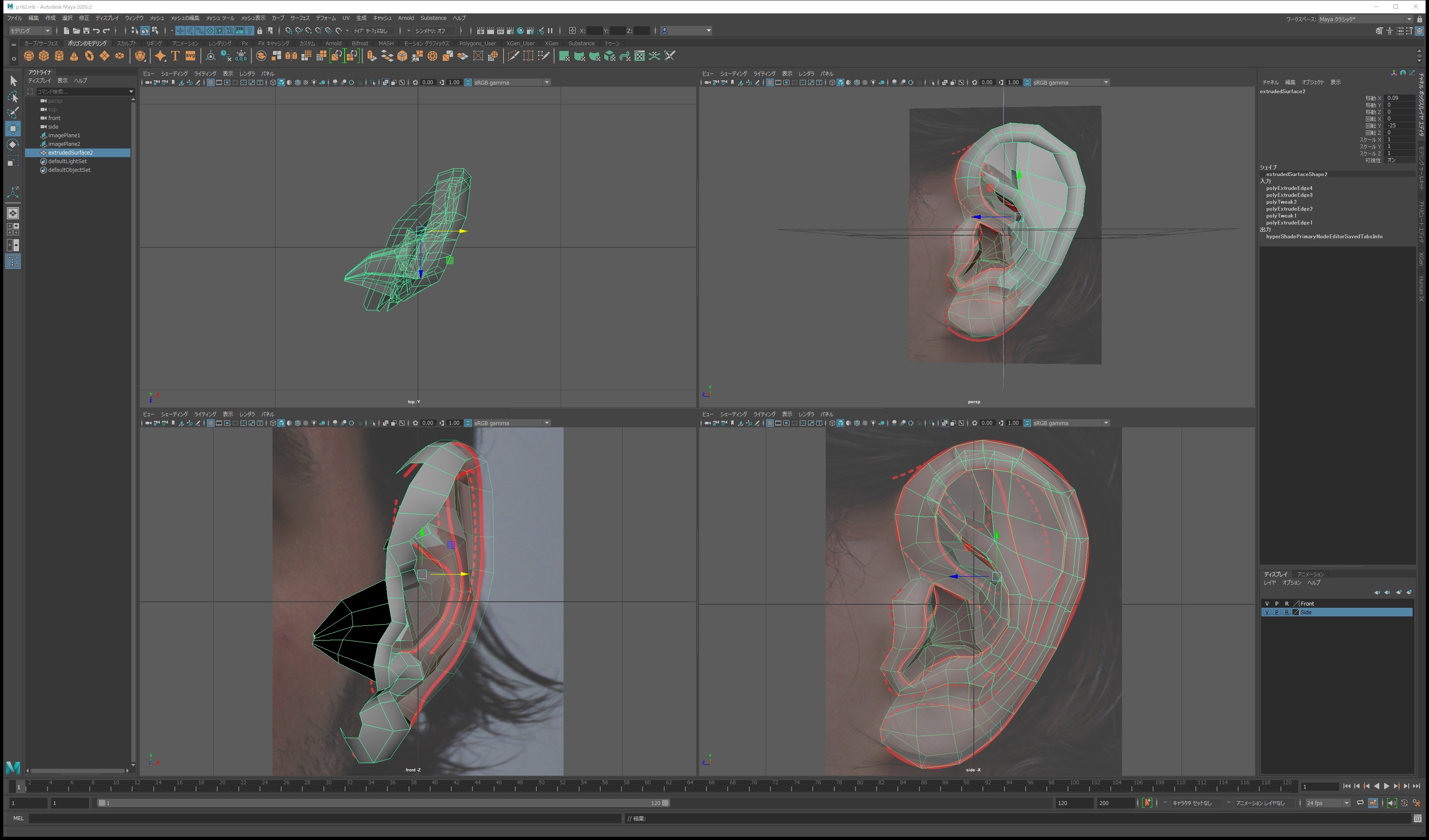Screen dimensions: 1429x840
Task: Select imagePlane1 in the Outliner
Action: (64, 136)
